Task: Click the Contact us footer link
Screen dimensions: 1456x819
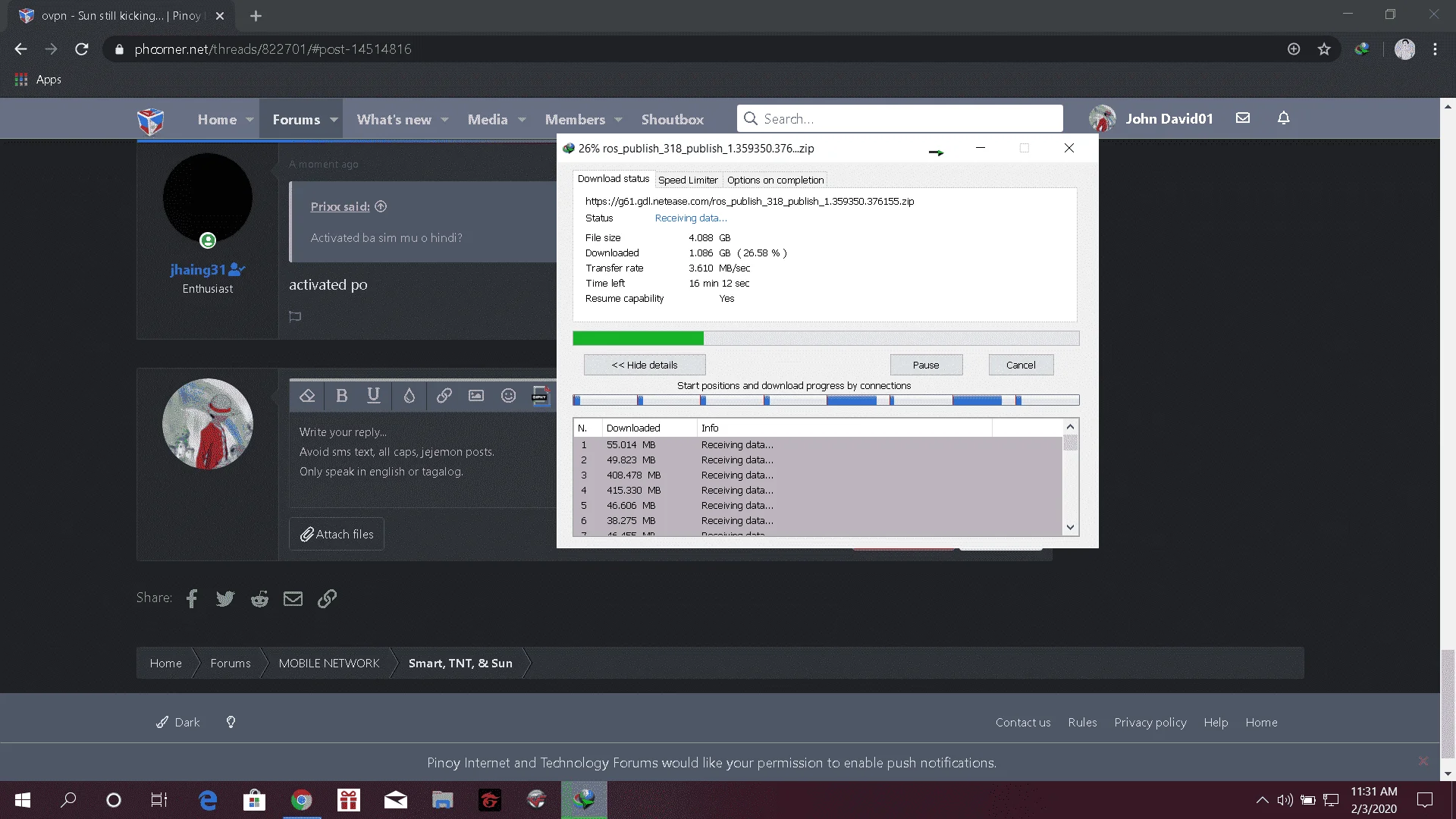Action: (1023, 723)
